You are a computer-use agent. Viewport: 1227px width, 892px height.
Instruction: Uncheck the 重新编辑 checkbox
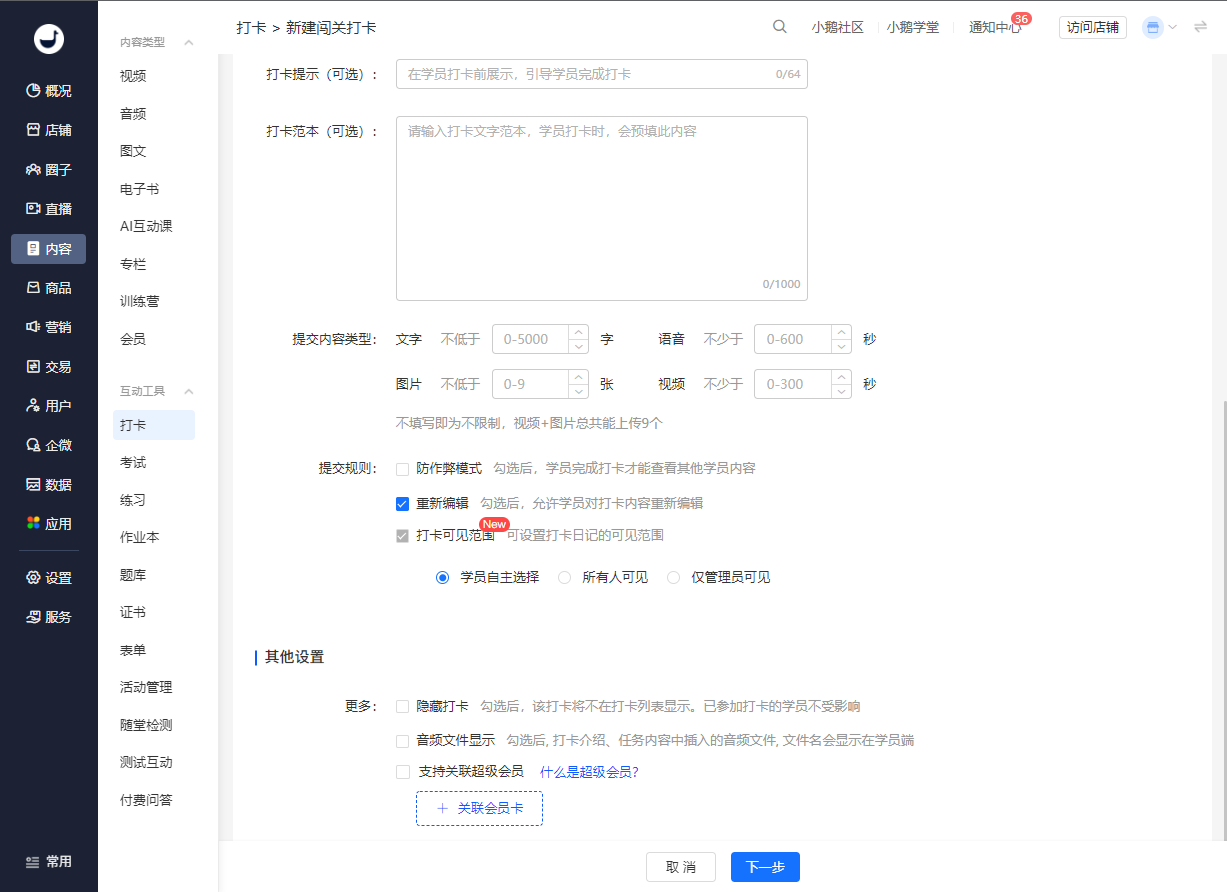(x=403, y=504)
